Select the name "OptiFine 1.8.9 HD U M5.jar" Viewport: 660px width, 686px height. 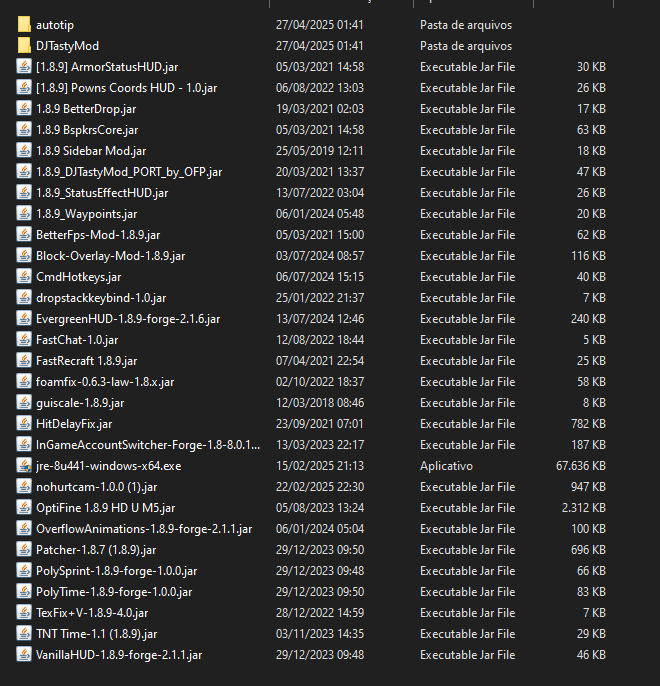(x=105, y=508)
